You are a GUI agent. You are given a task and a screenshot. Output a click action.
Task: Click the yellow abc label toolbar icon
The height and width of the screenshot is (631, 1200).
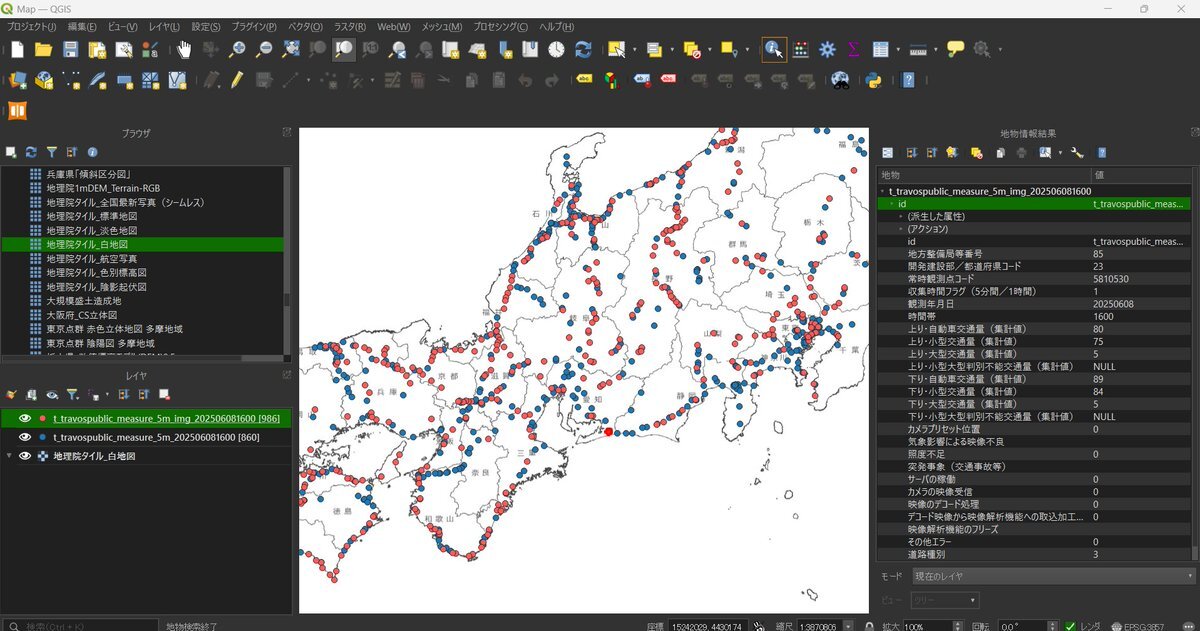tap(583, 80)
